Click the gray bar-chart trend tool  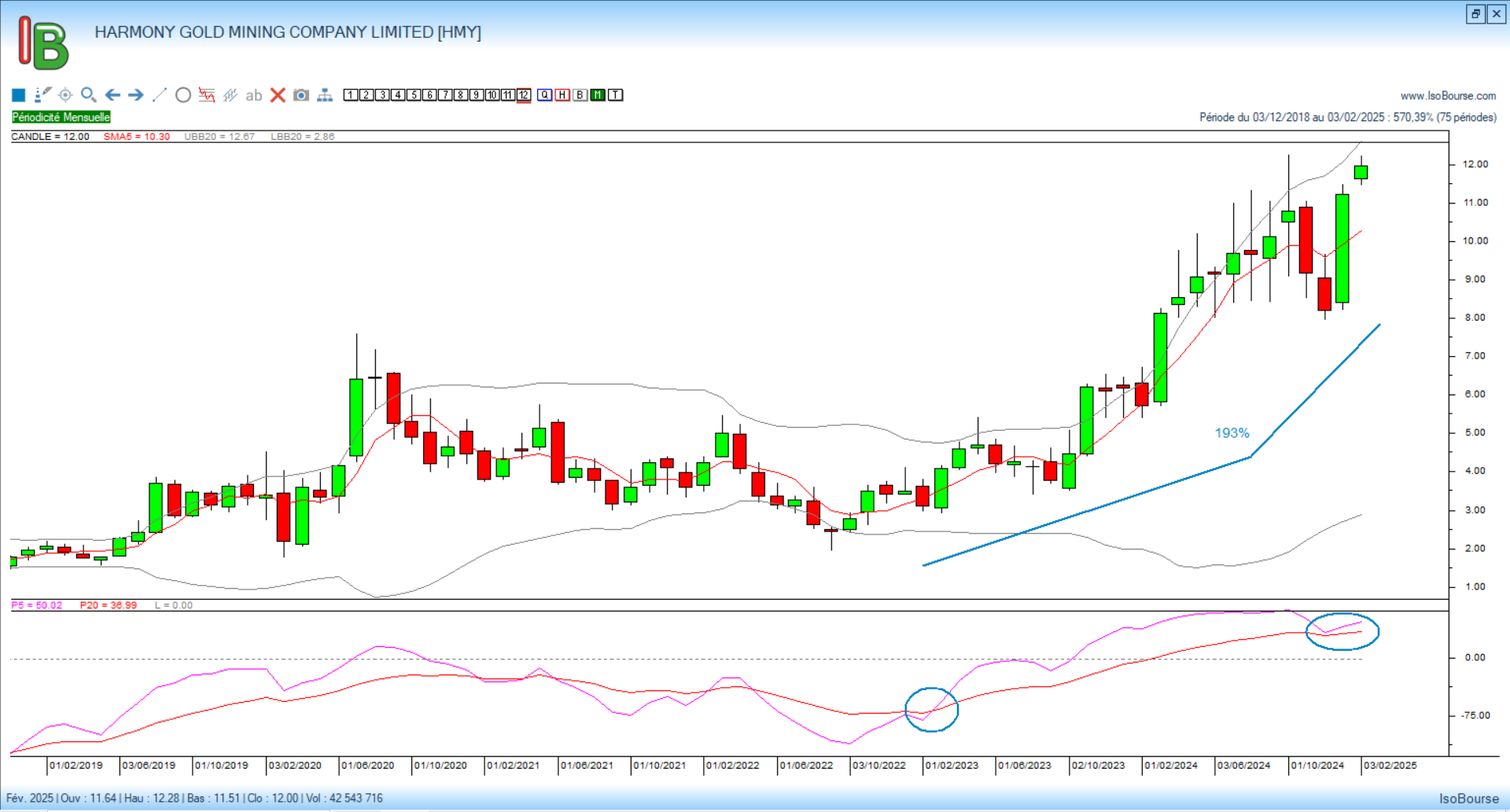(230, 95)
